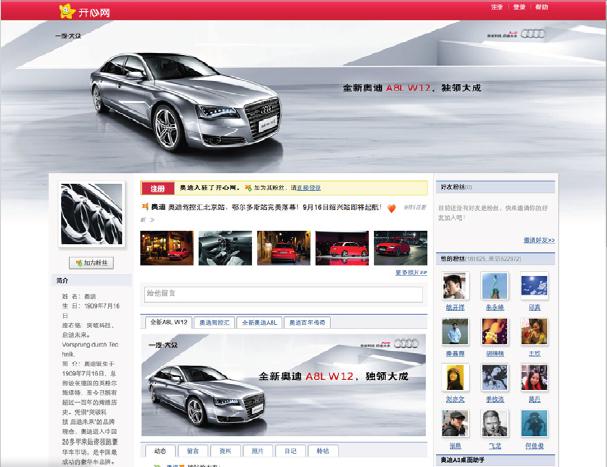Open fan avatar of man in dark shirt
607x467 pixels.
pos(455,286)
